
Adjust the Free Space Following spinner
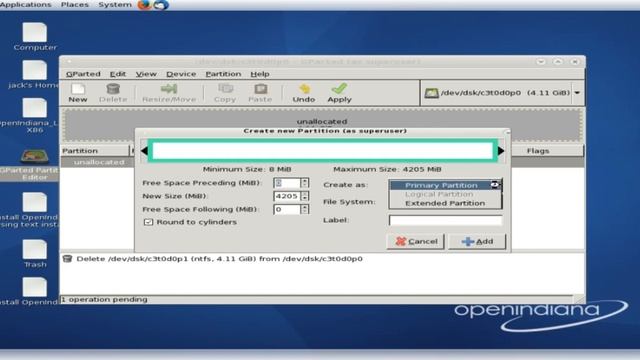304,209
